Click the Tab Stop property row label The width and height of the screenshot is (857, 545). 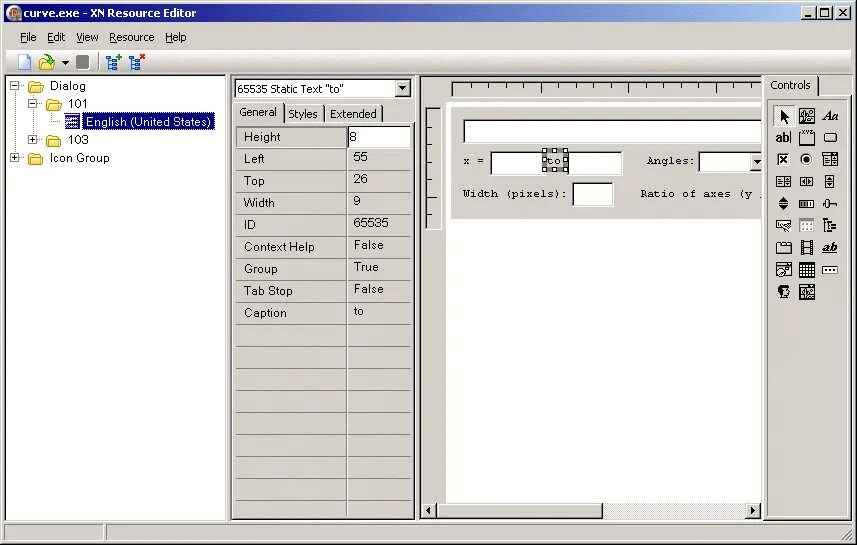pos(291,291)
